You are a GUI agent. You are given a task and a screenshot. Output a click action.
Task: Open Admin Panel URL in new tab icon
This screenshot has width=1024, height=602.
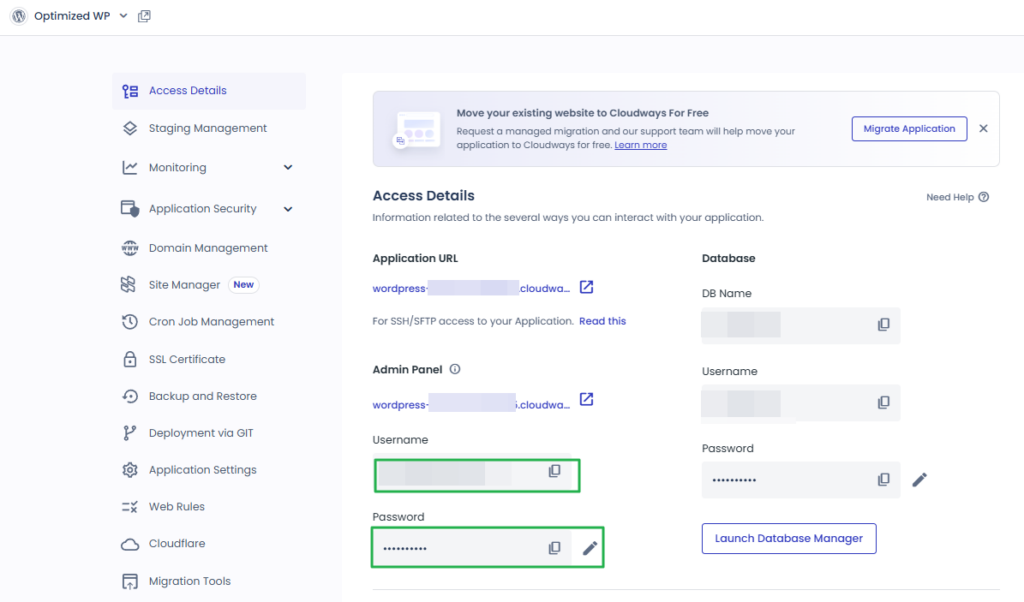click(x=586, y=399)
